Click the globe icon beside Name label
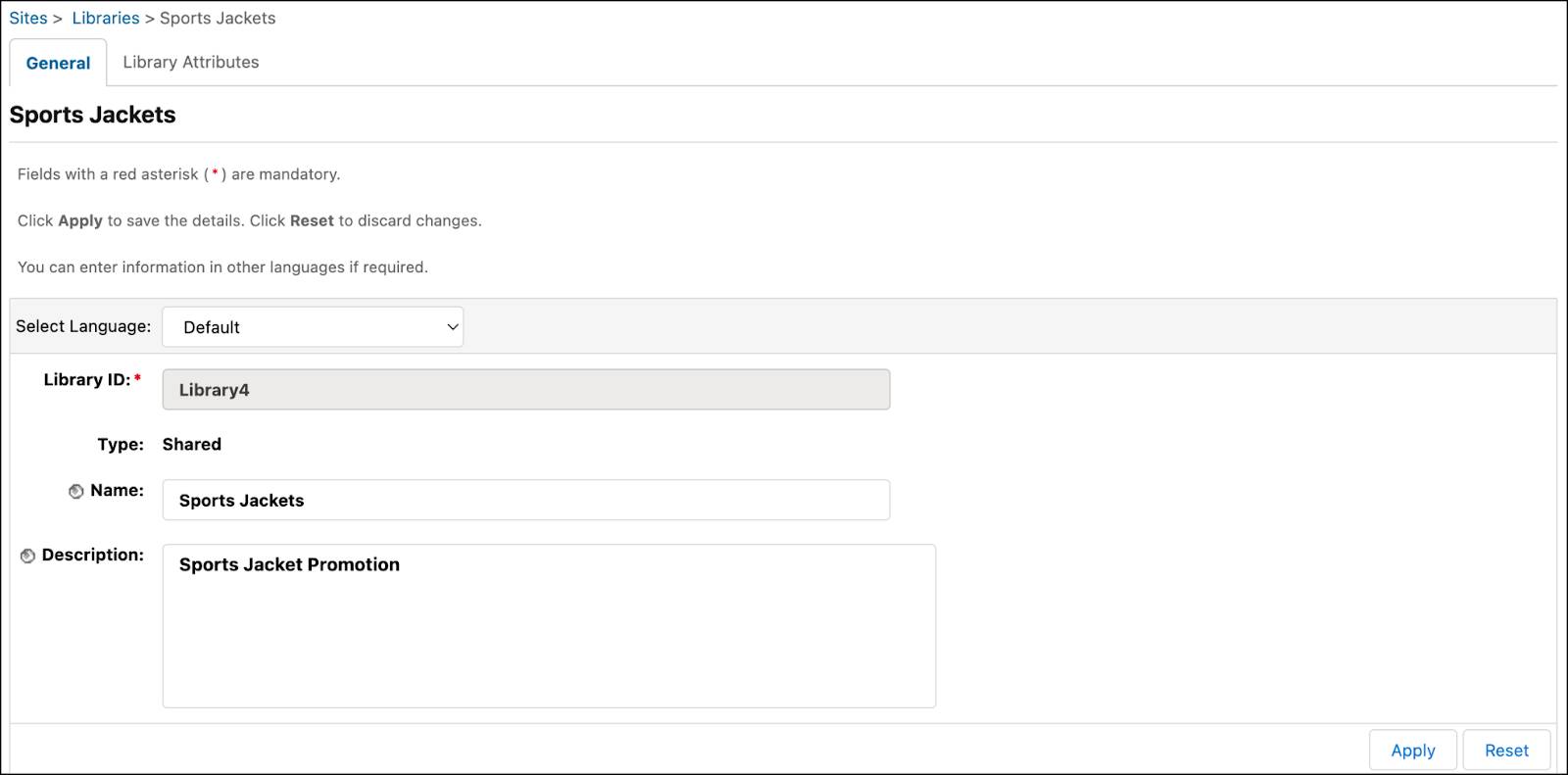 click(x=75, y=492)
